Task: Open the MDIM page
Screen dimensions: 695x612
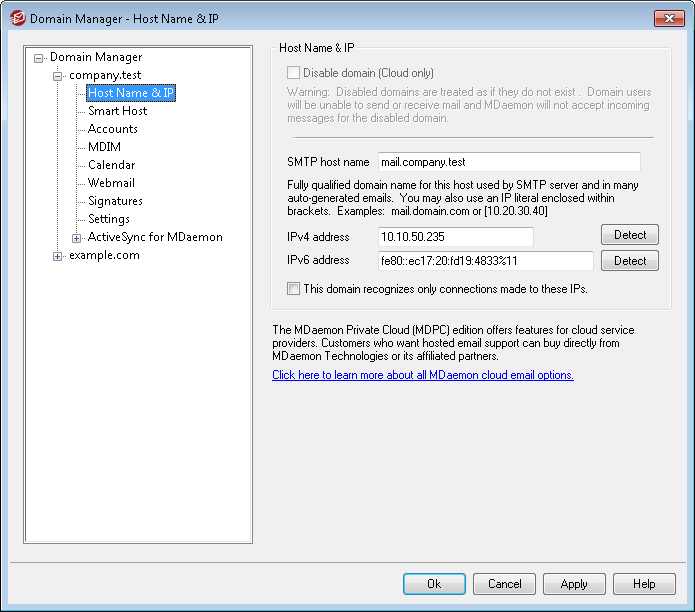Action: [x=104, y=147]
